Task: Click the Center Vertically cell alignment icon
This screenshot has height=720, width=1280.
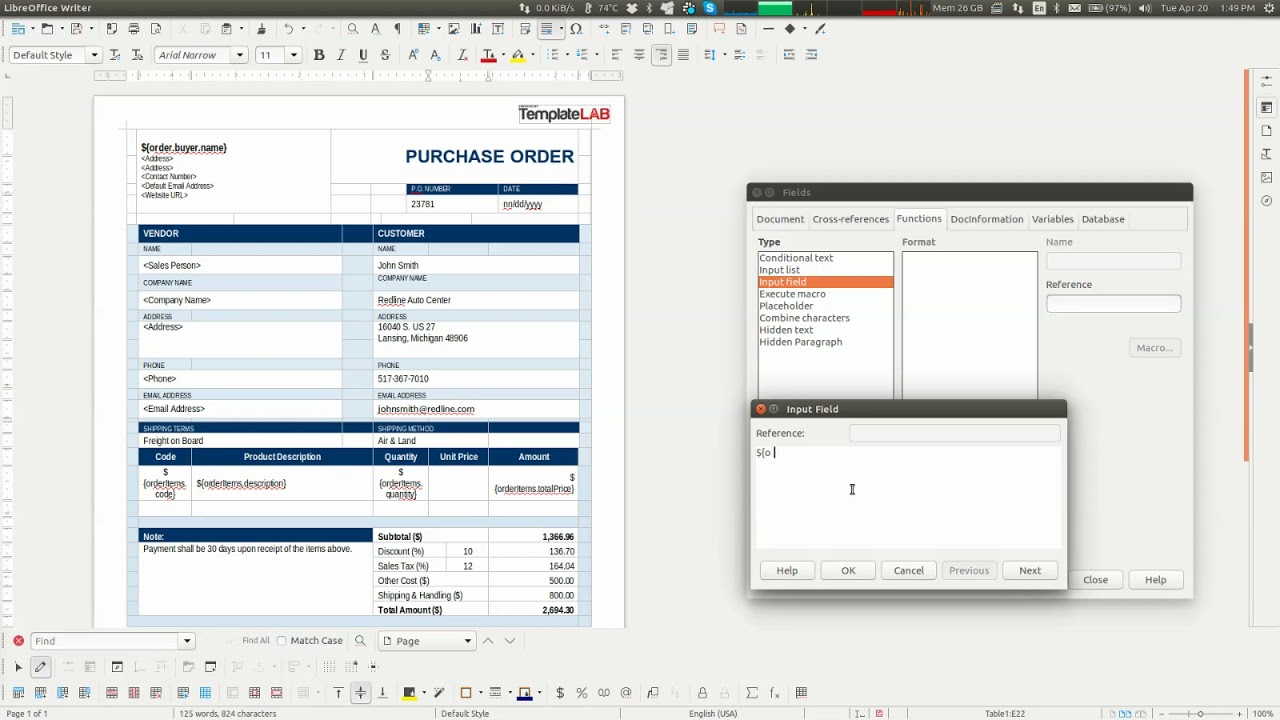Action: [360, 693]
